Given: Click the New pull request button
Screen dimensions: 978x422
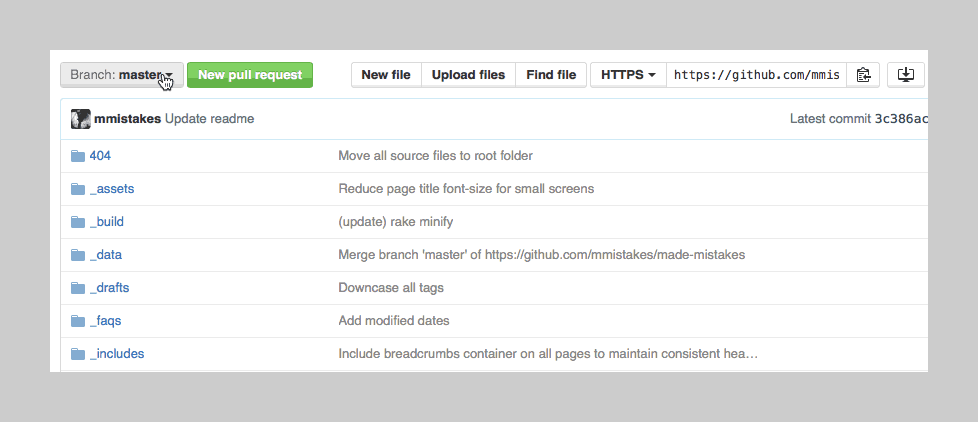Looking at the screenshot, I should [x=250, y=75].
